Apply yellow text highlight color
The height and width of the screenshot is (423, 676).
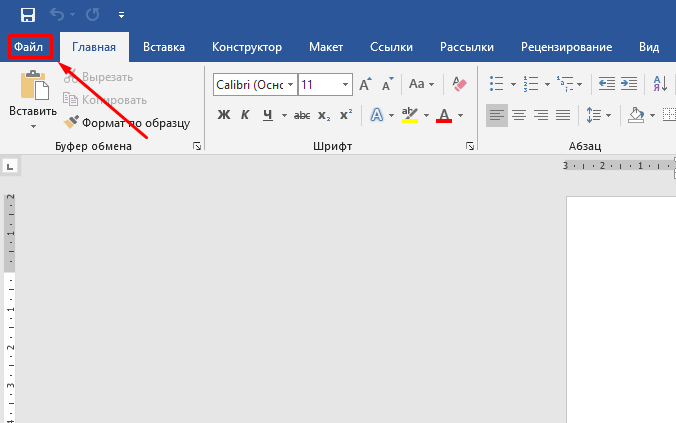(x=410, y=115)
